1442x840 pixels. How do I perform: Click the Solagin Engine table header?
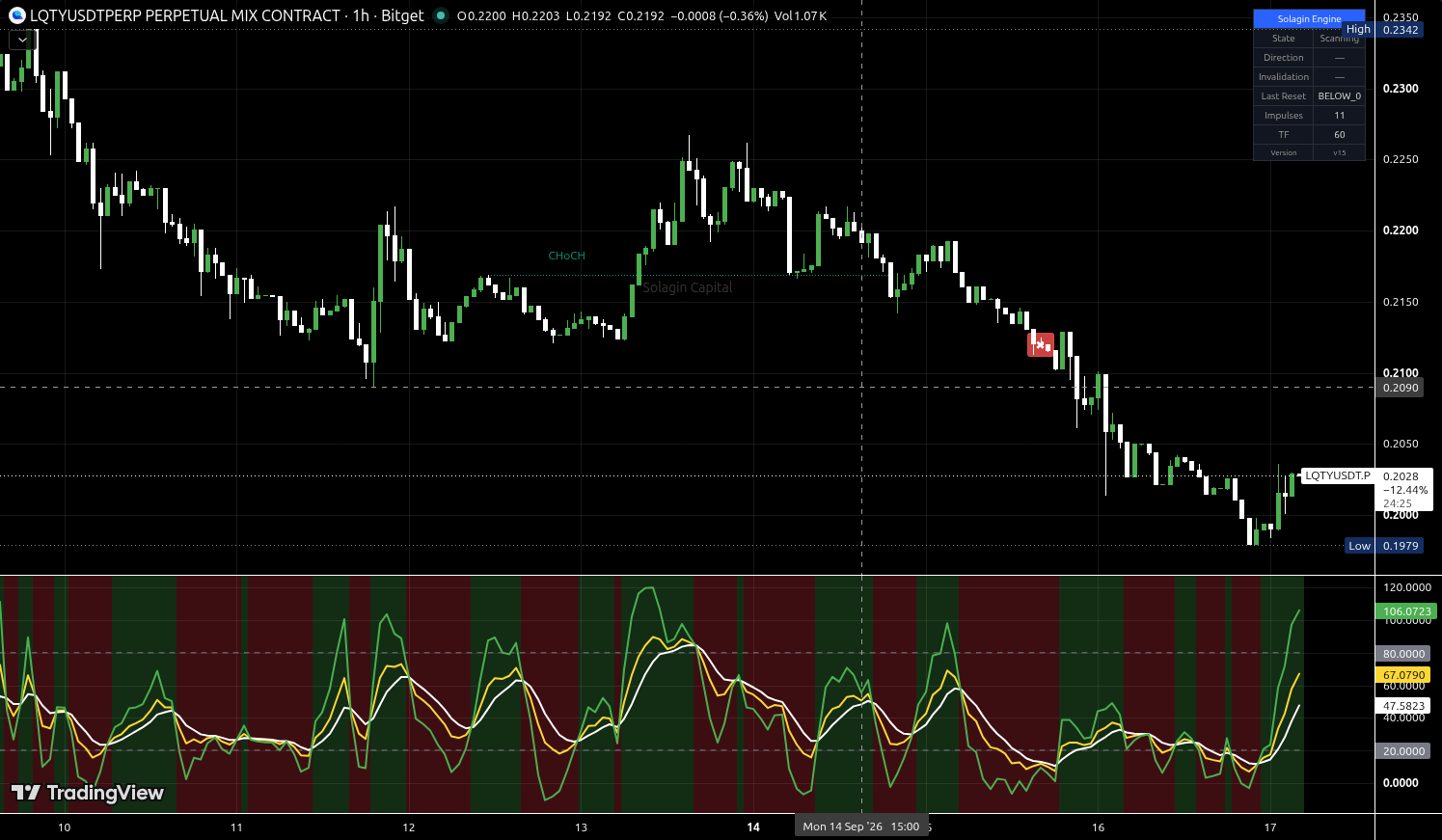pyautogui.click(x=1309, y=18)
